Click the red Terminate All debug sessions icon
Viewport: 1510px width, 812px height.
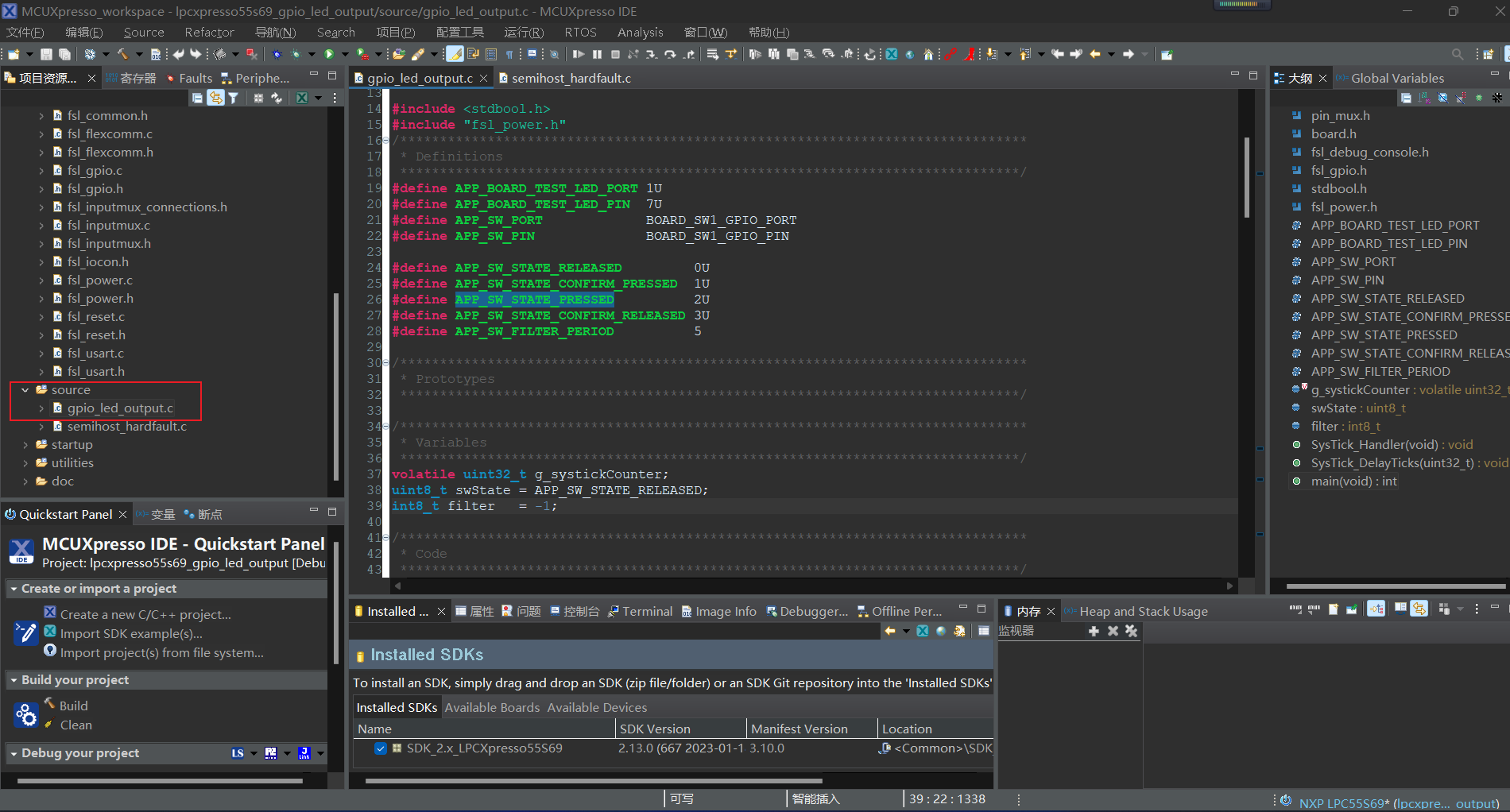click(252, 54)
